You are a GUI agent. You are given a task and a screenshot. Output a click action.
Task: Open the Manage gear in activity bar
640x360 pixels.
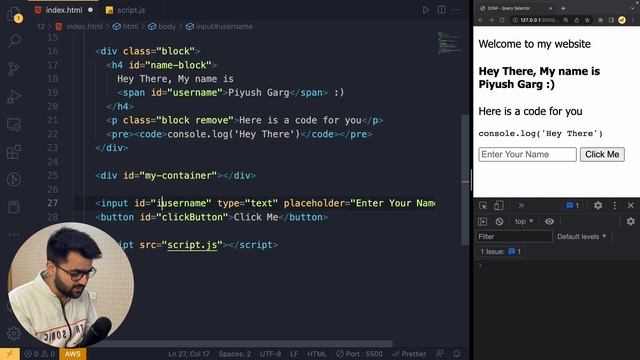(14, 333)
